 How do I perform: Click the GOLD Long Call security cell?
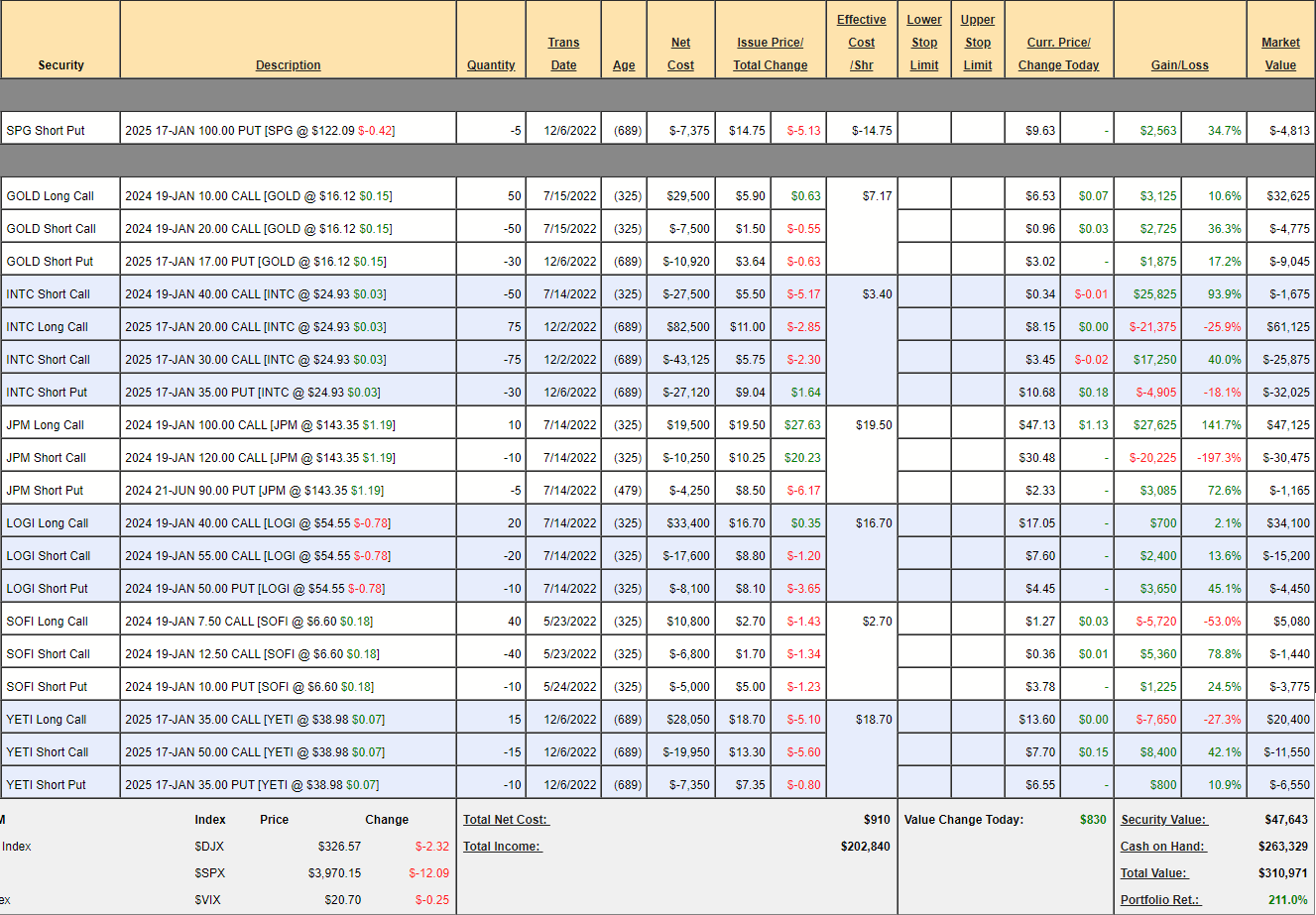51,196
